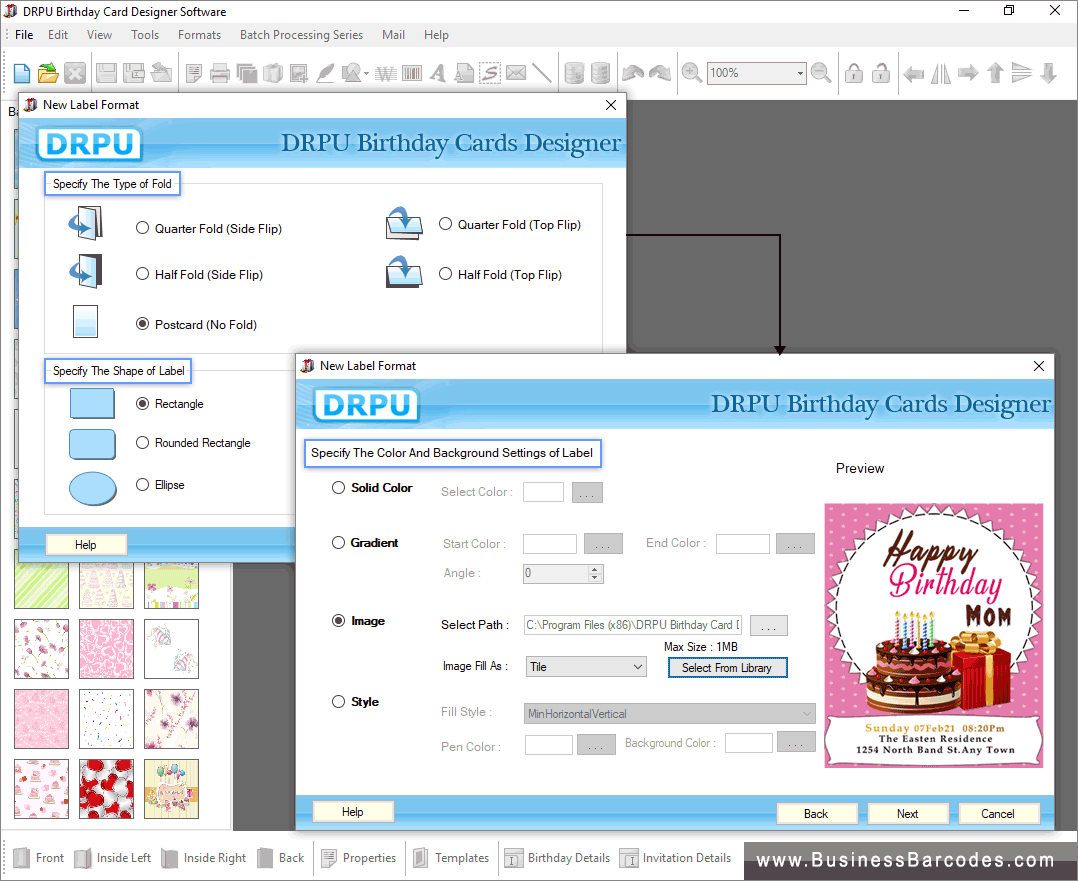This screenshot has height=881, width=1078.
Task: Open the Formats menu
Action: pos(199,34)
